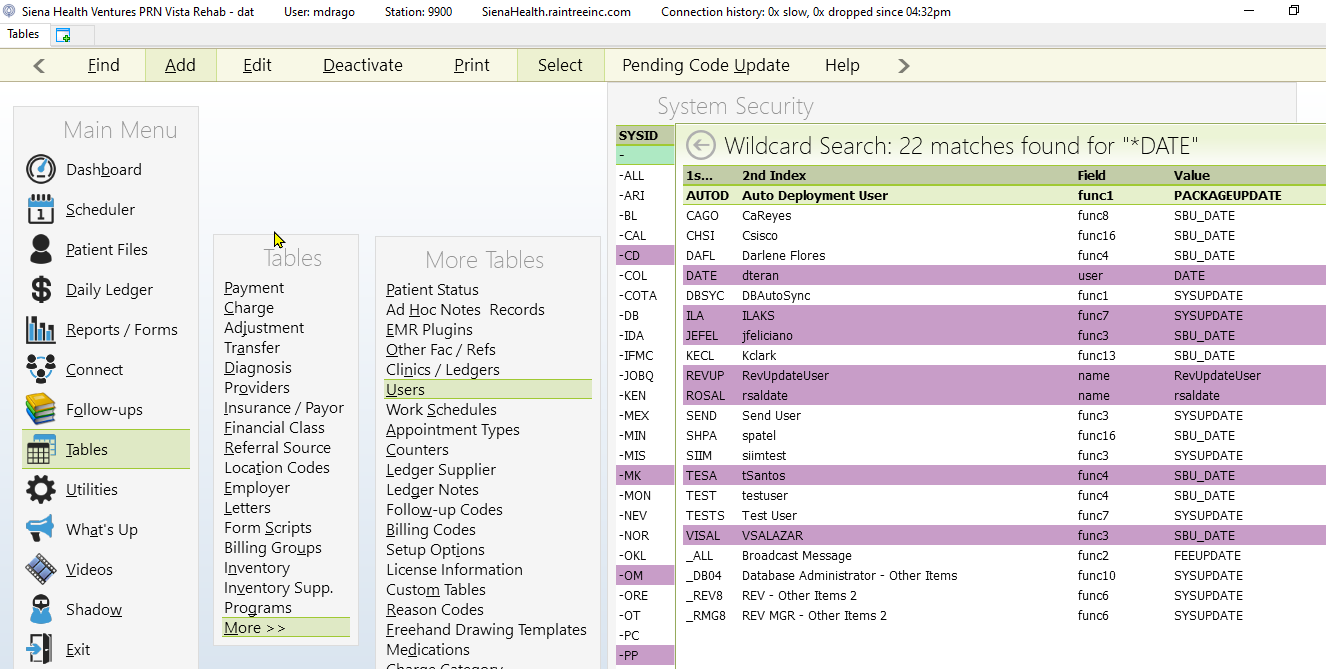Click the SYSID column header

[645, 136]
